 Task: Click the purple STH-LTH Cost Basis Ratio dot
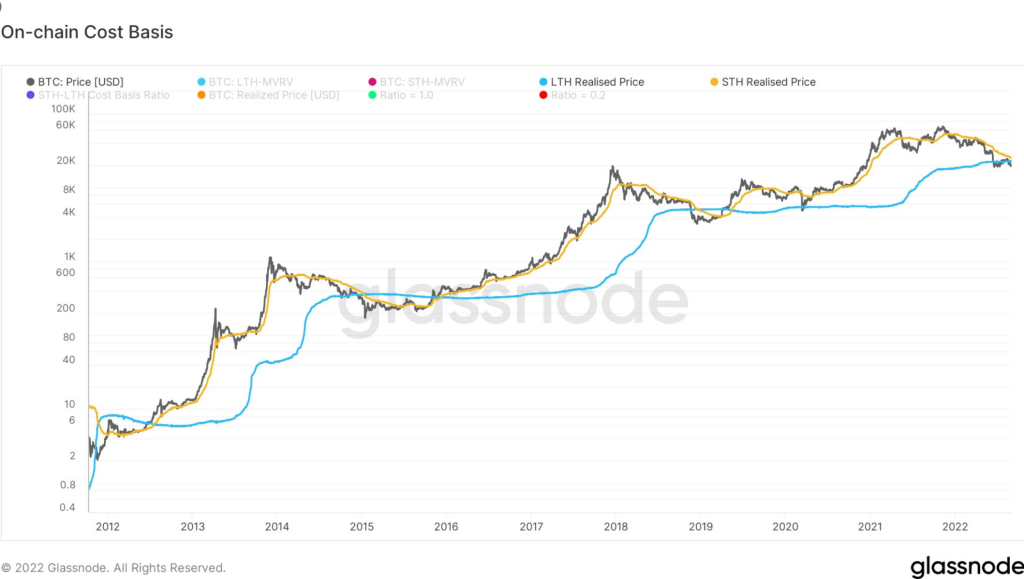(x=30, y=95)
